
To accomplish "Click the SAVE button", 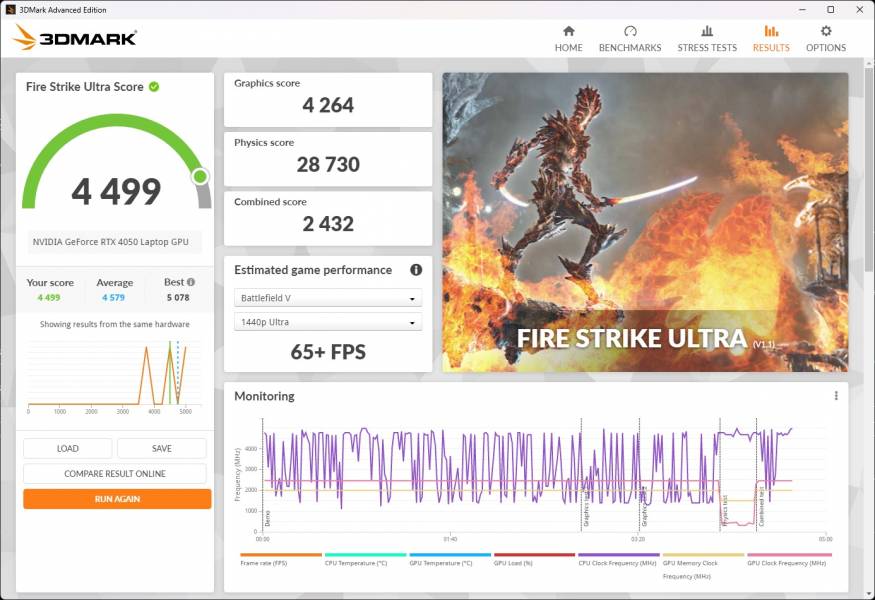I will (x=162, y=449).
